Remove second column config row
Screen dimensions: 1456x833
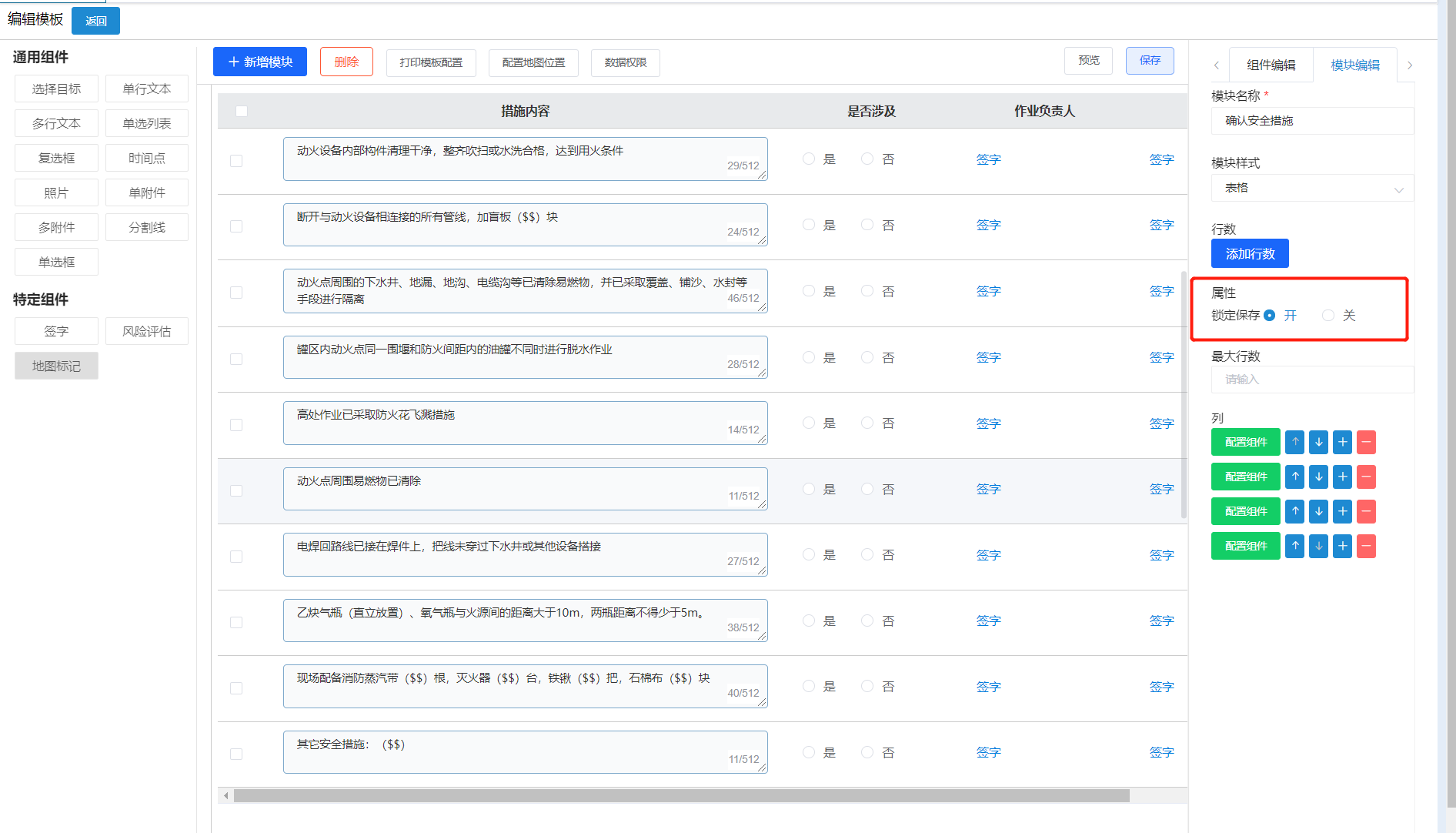pyautogui.click(x=1367, y=477)
